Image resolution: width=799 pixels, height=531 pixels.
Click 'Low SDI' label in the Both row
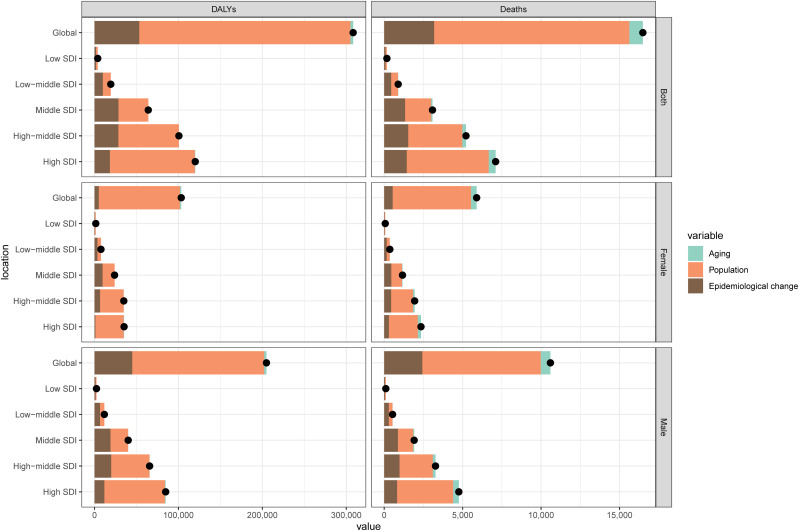(x=61, y=58)
